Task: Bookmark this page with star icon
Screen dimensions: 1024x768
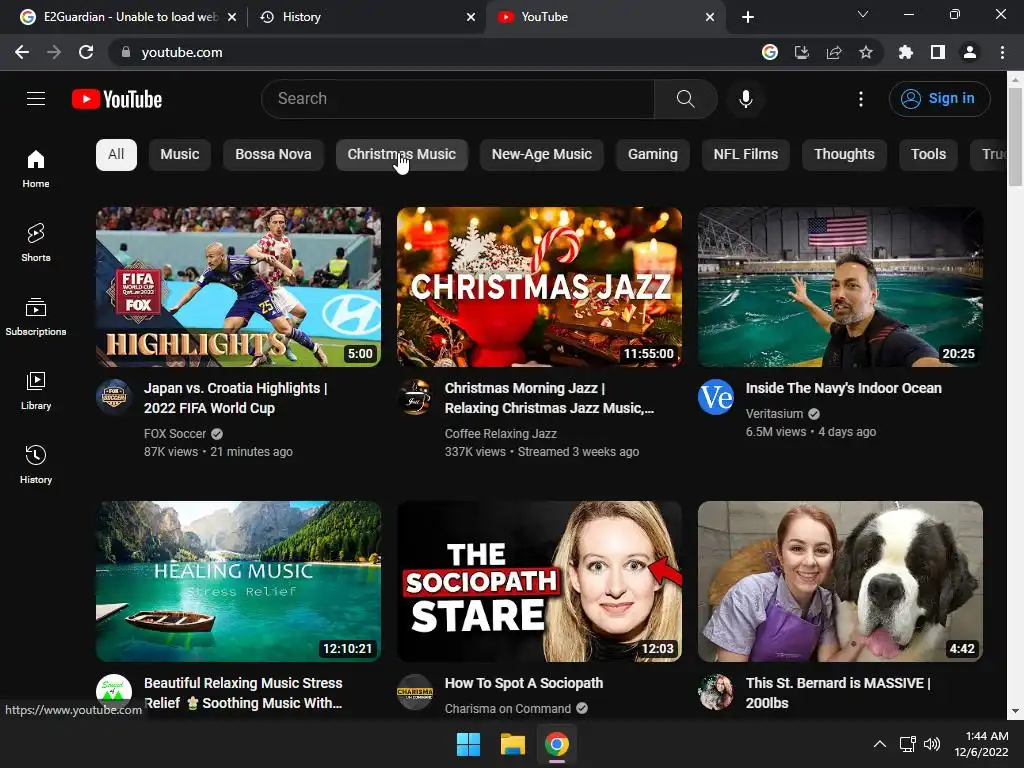Action: [866, 52]
